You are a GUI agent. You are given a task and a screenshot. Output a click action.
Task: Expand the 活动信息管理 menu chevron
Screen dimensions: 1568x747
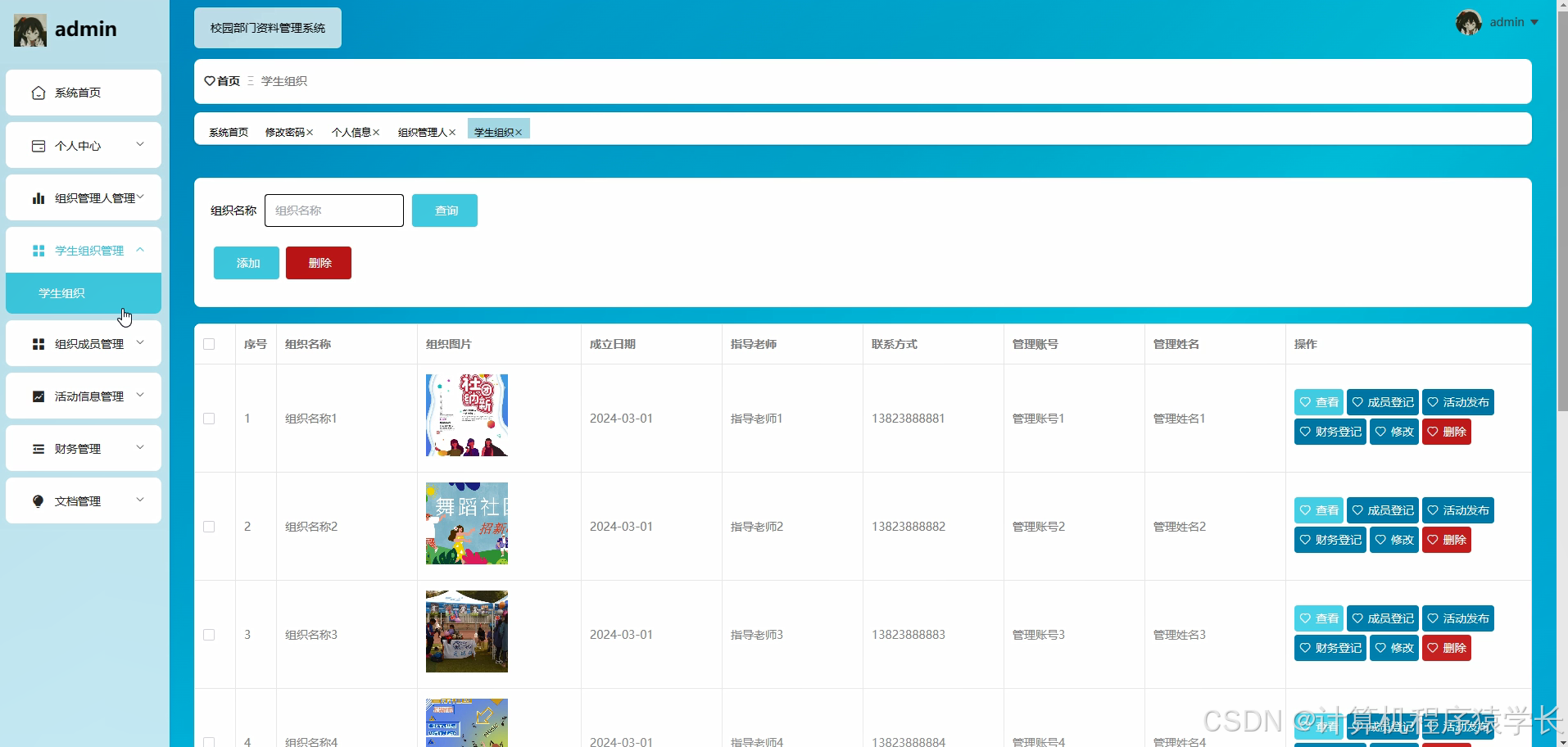coord(140,395)
